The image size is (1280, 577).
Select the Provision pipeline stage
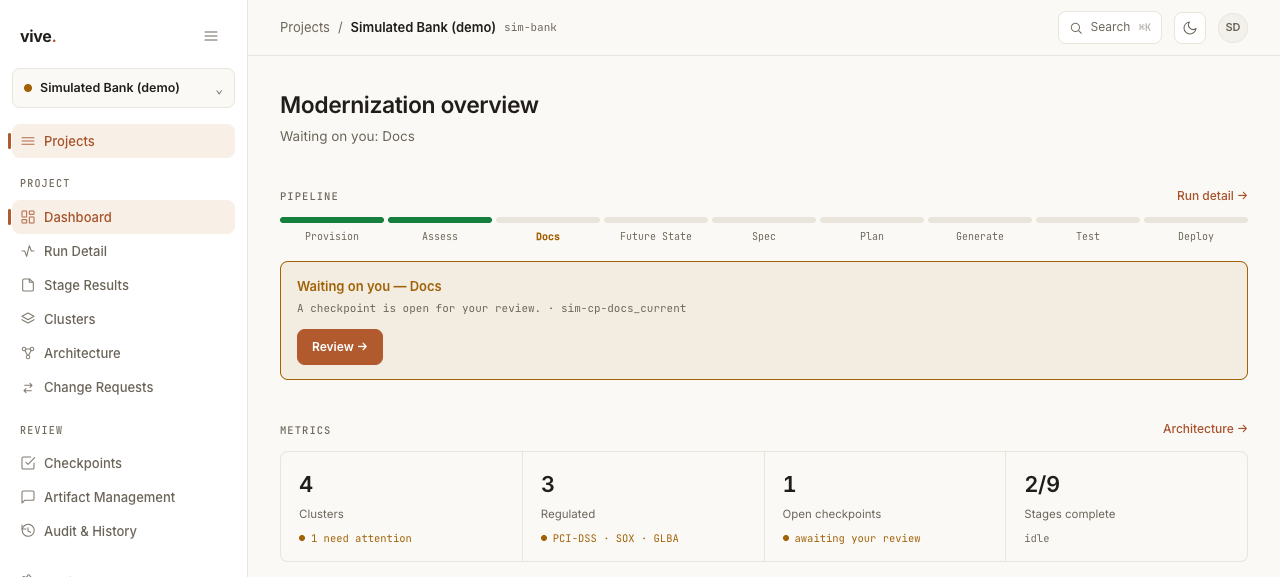[x=332, y=230]
